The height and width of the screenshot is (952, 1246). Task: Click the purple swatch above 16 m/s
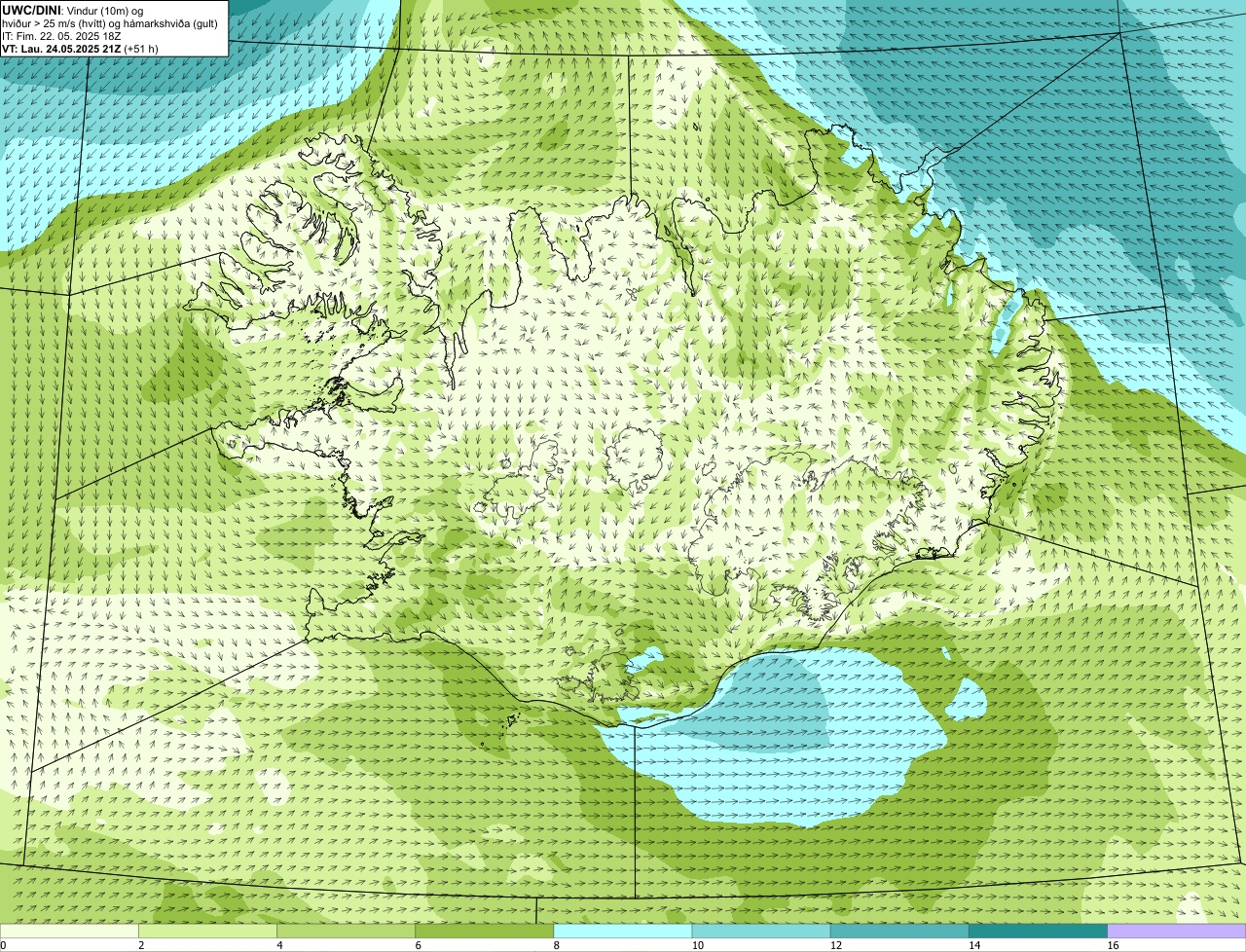1177,931
